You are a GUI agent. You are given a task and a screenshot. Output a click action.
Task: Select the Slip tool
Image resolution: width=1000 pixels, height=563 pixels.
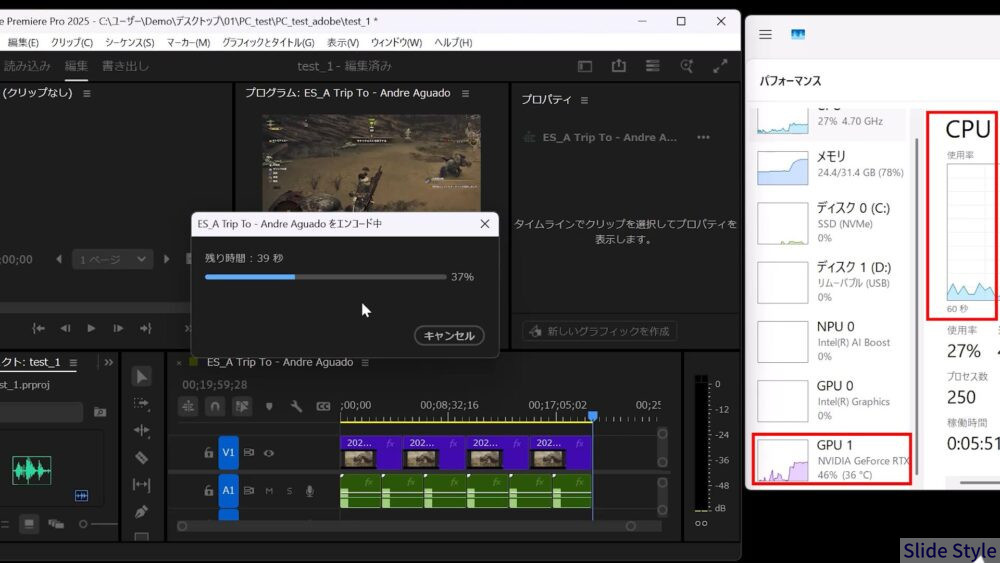tap(142, 485)
